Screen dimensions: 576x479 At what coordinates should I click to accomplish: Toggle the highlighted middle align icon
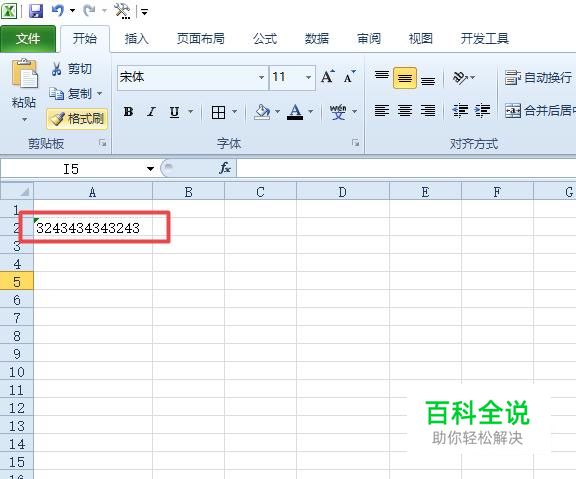(405, 78)
